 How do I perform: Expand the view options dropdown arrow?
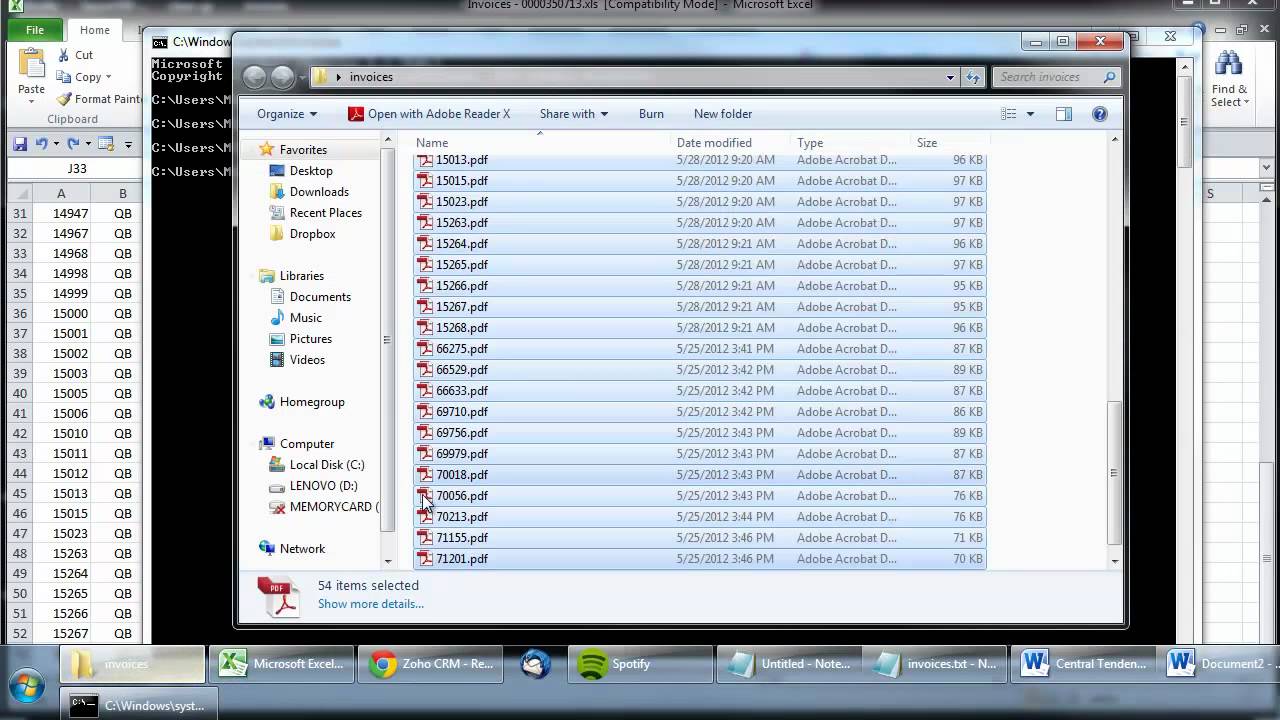pos(1030,114)
